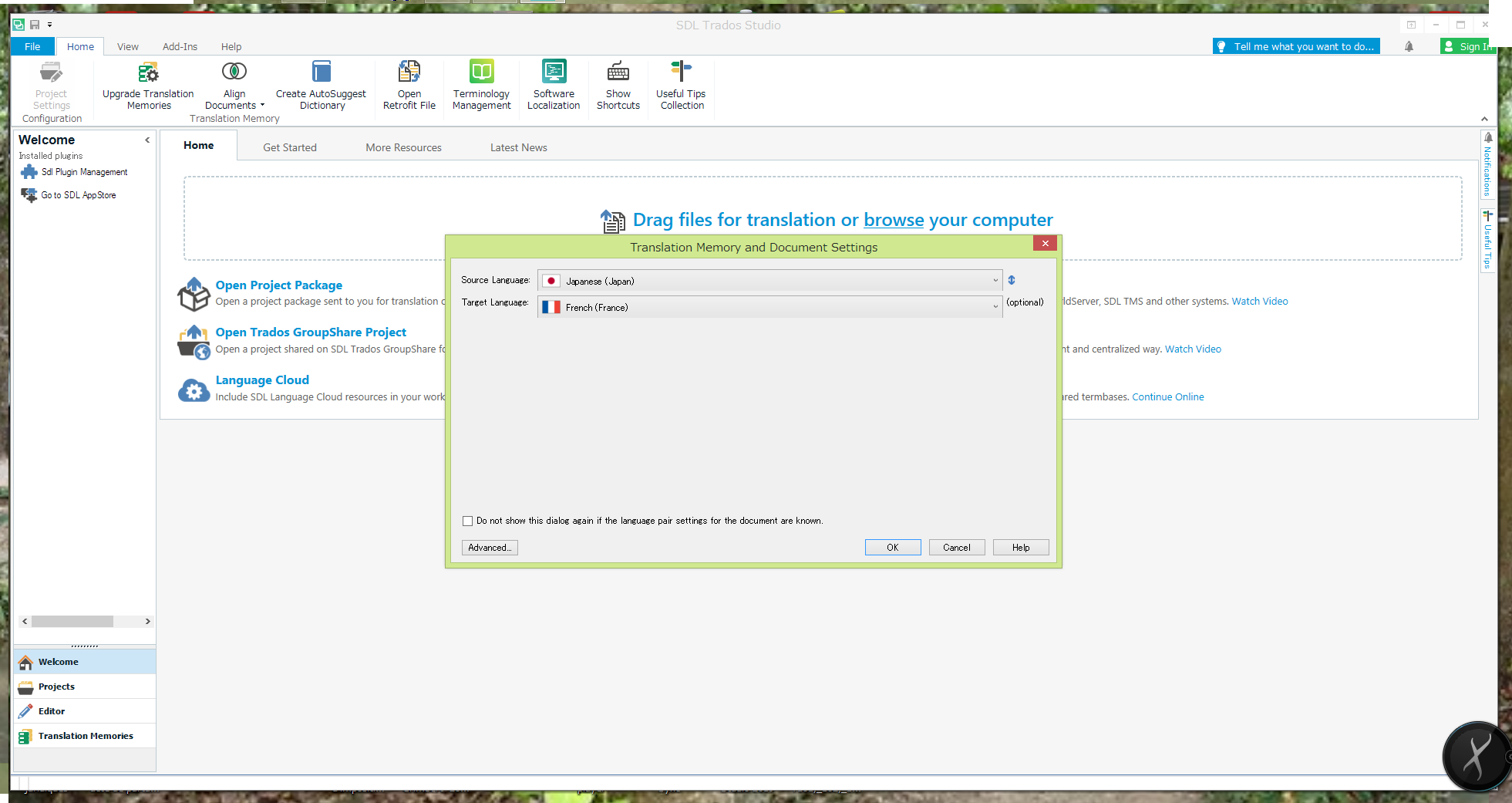Switch to Get Started tab

tap(290, 147)
